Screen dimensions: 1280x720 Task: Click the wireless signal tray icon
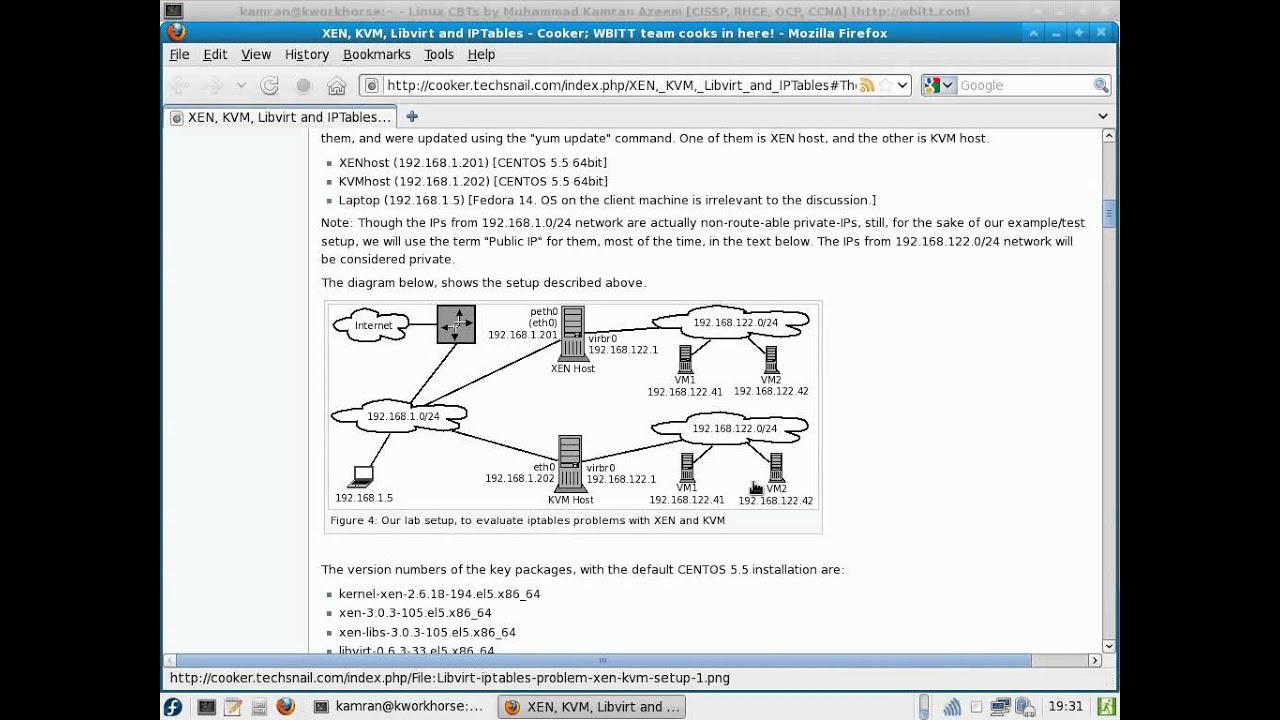(x=951, y=707)
